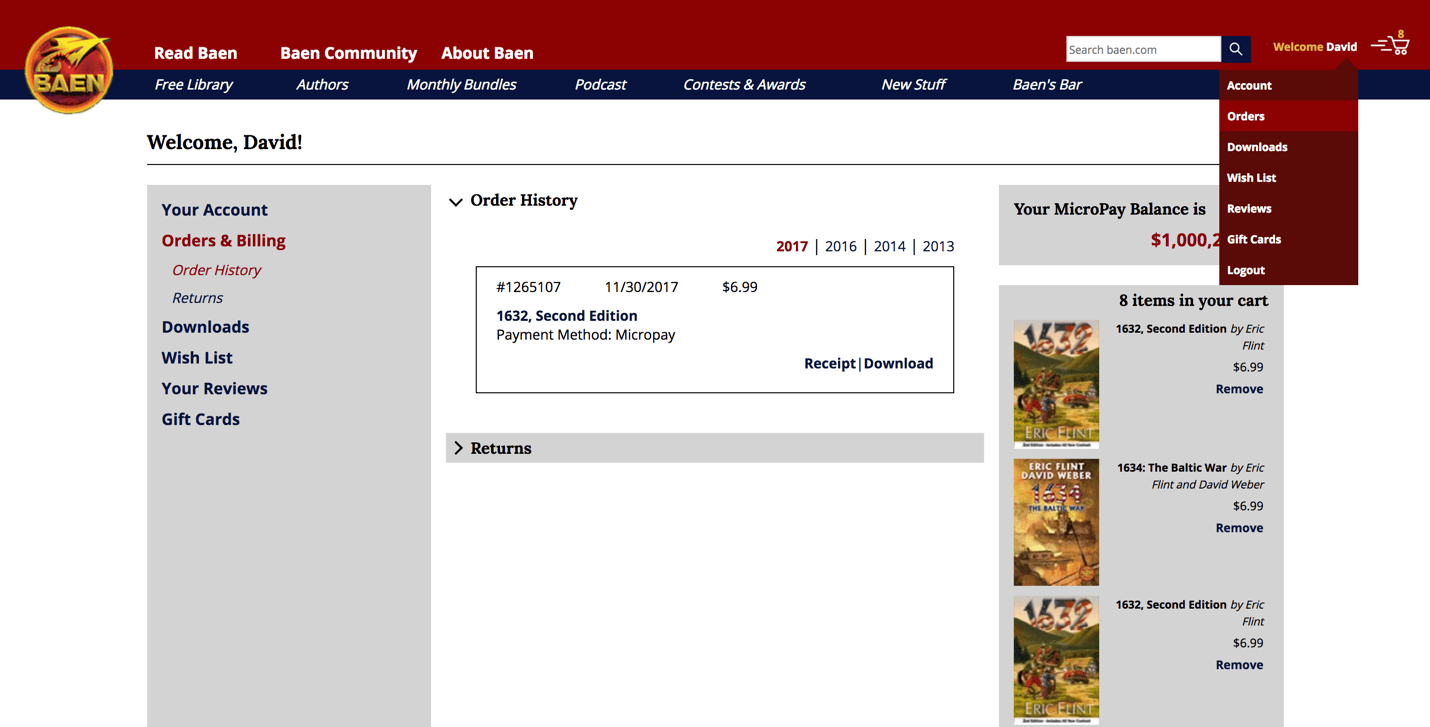
Task: Remove 1634: The Baltic War from cart
Action: tap(1239, 528)
